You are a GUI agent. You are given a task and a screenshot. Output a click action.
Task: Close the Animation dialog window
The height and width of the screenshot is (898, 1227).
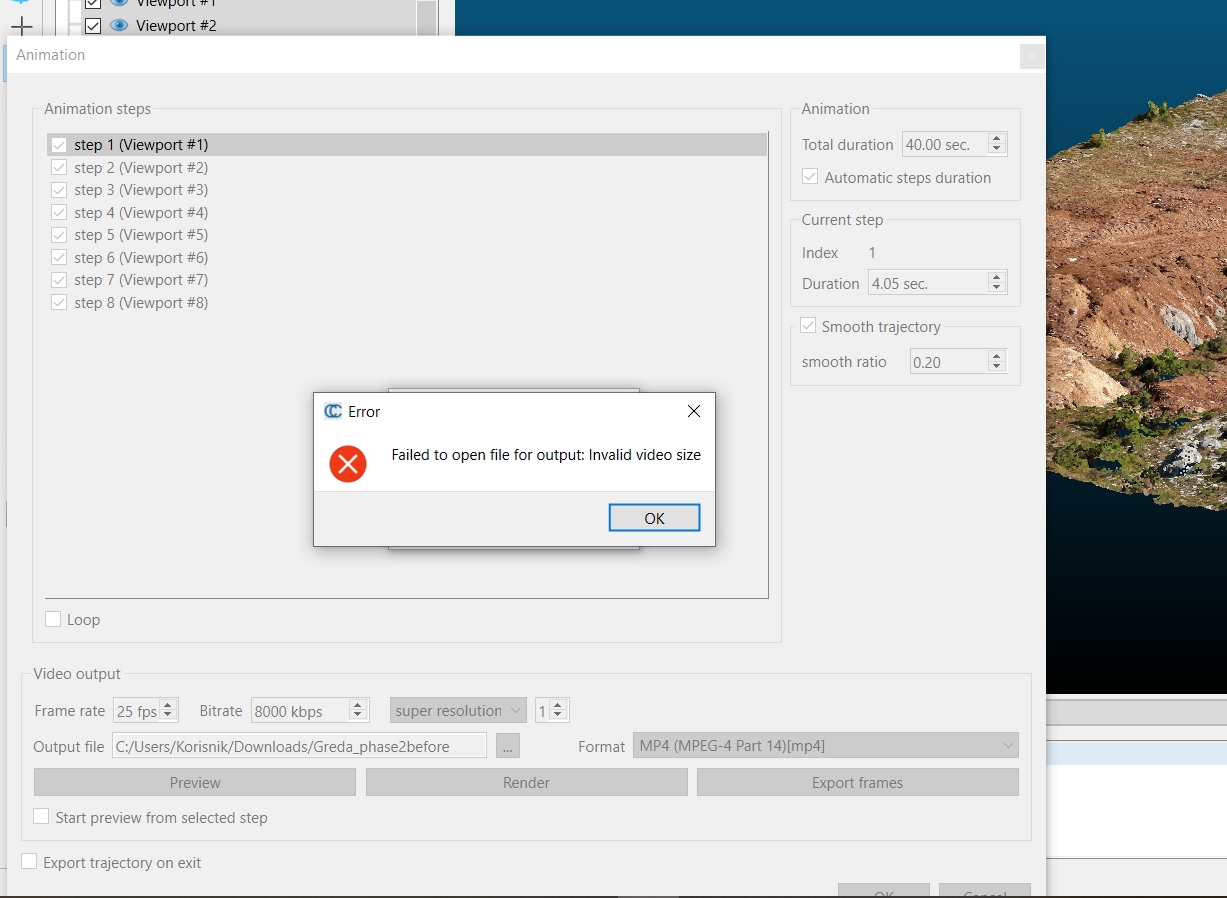click(x=1032, y=56)
